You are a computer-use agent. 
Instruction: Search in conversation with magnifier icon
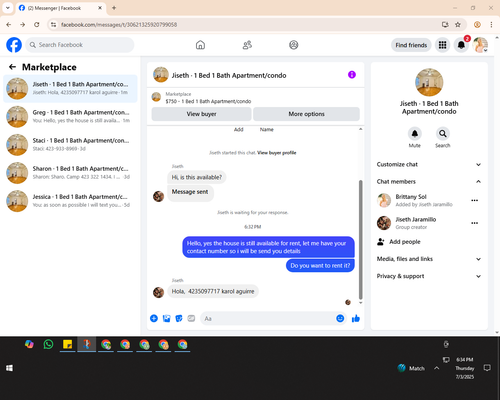[443, 134]
